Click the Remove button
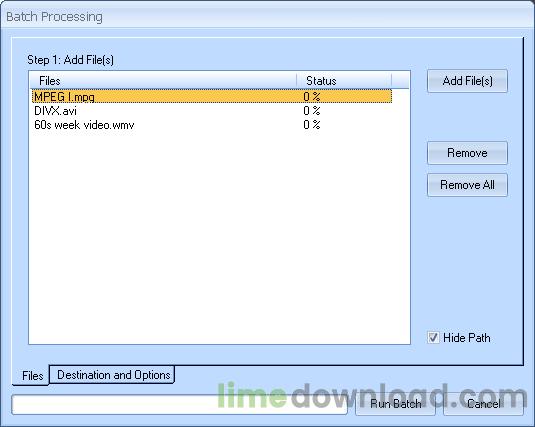 pyautogui.click(x=467, y=153)
